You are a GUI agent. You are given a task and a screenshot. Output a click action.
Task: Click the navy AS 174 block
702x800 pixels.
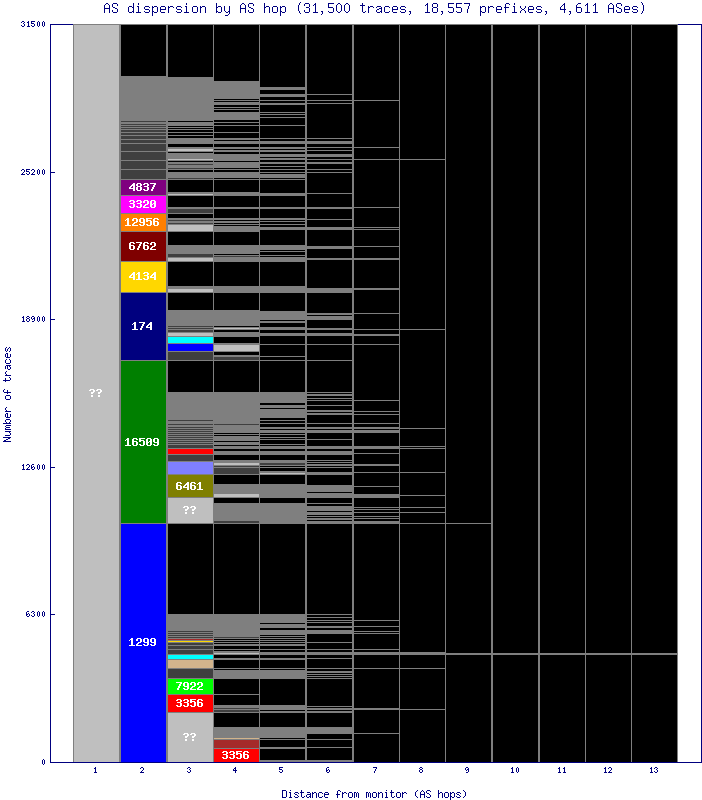point(143,326)
